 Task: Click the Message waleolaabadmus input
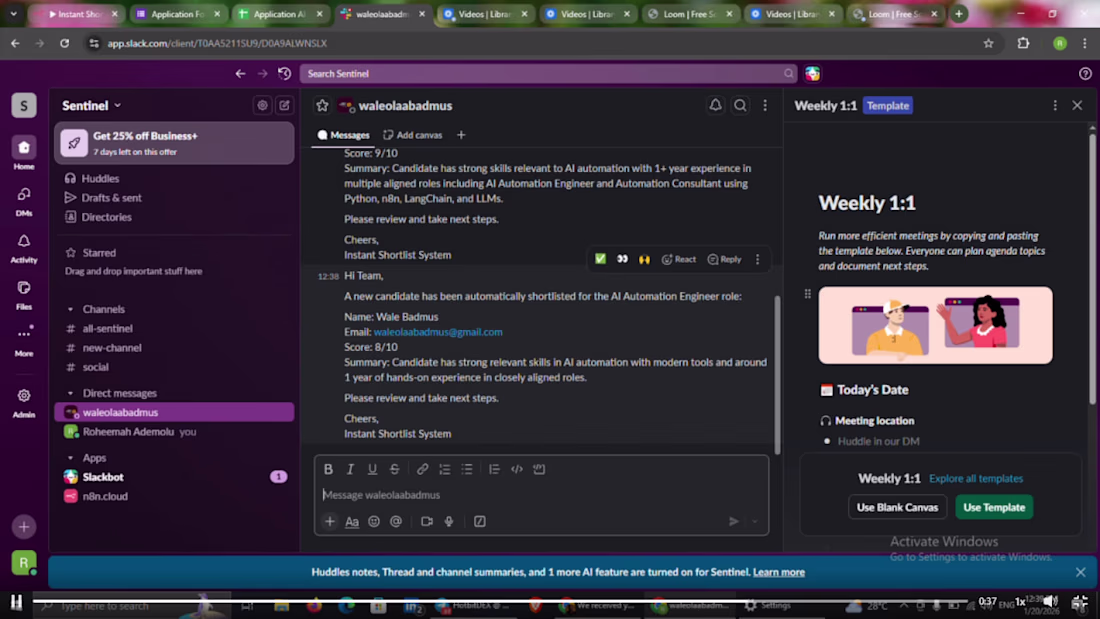point(541,495)
